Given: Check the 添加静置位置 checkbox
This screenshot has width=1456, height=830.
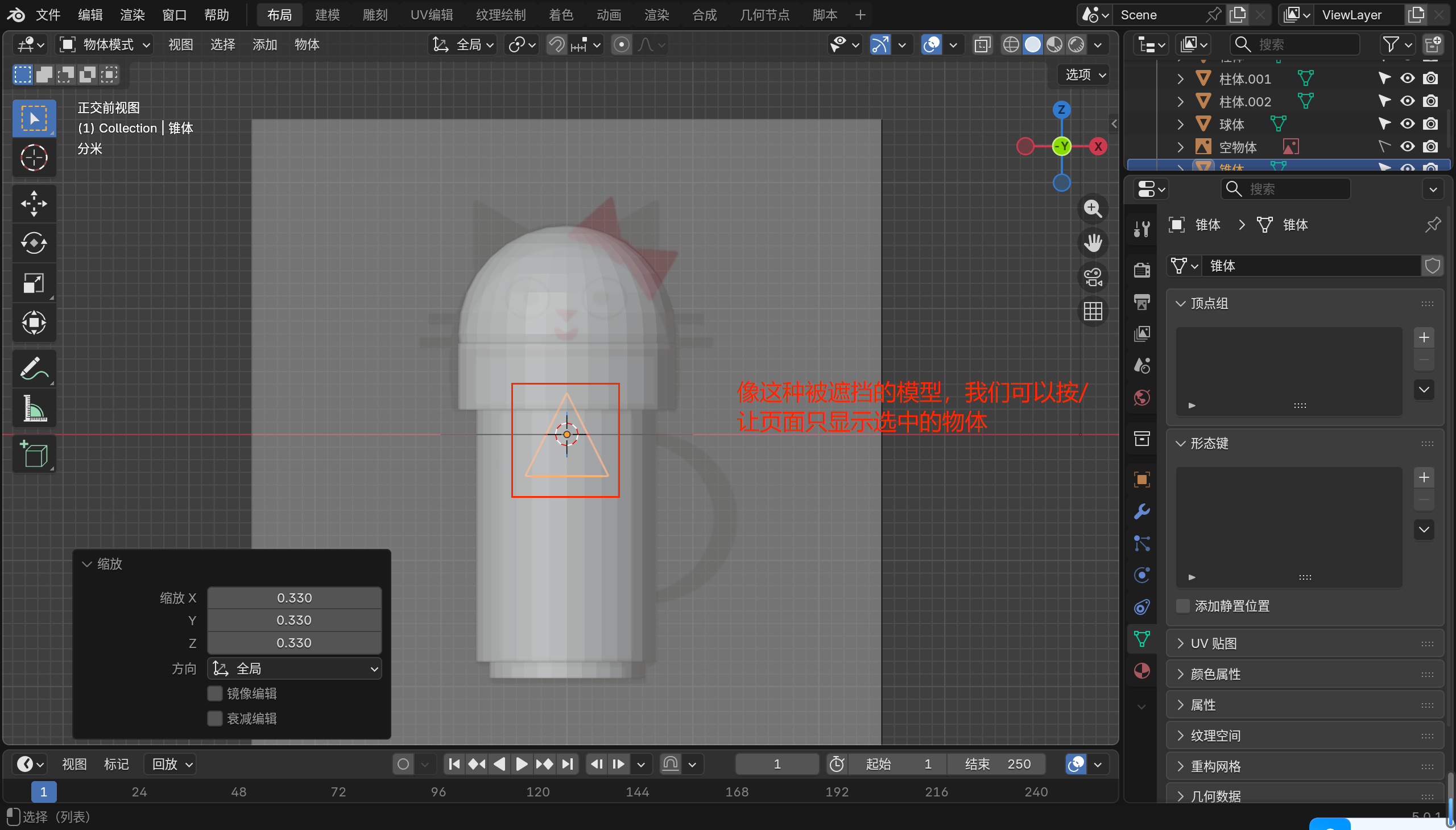Looking at the screenshot, I should click(x=1183, y=606).
